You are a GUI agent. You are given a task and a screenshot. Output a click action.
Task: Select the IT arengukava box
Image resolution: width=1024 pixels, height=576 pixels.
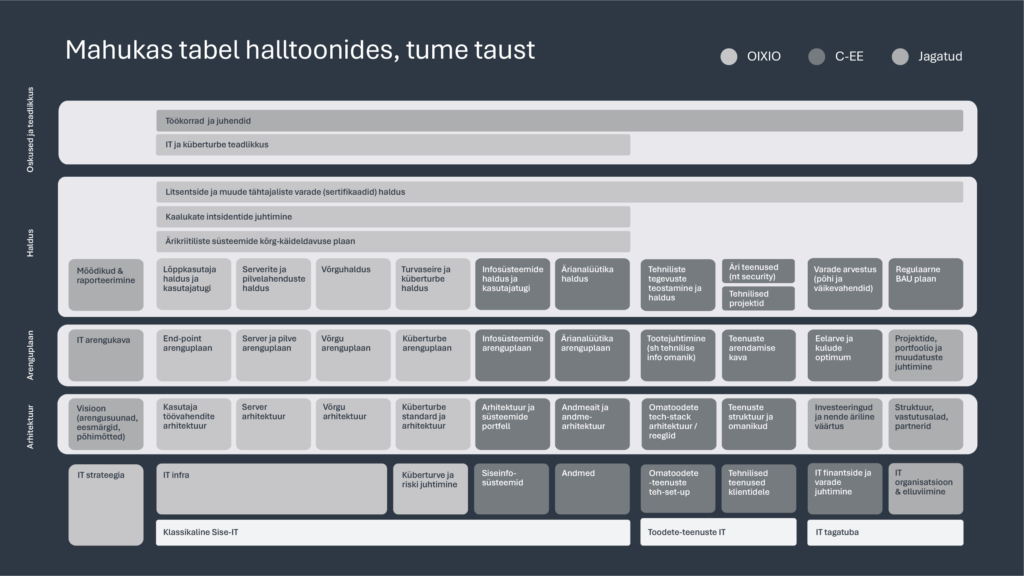pos(106,355)
